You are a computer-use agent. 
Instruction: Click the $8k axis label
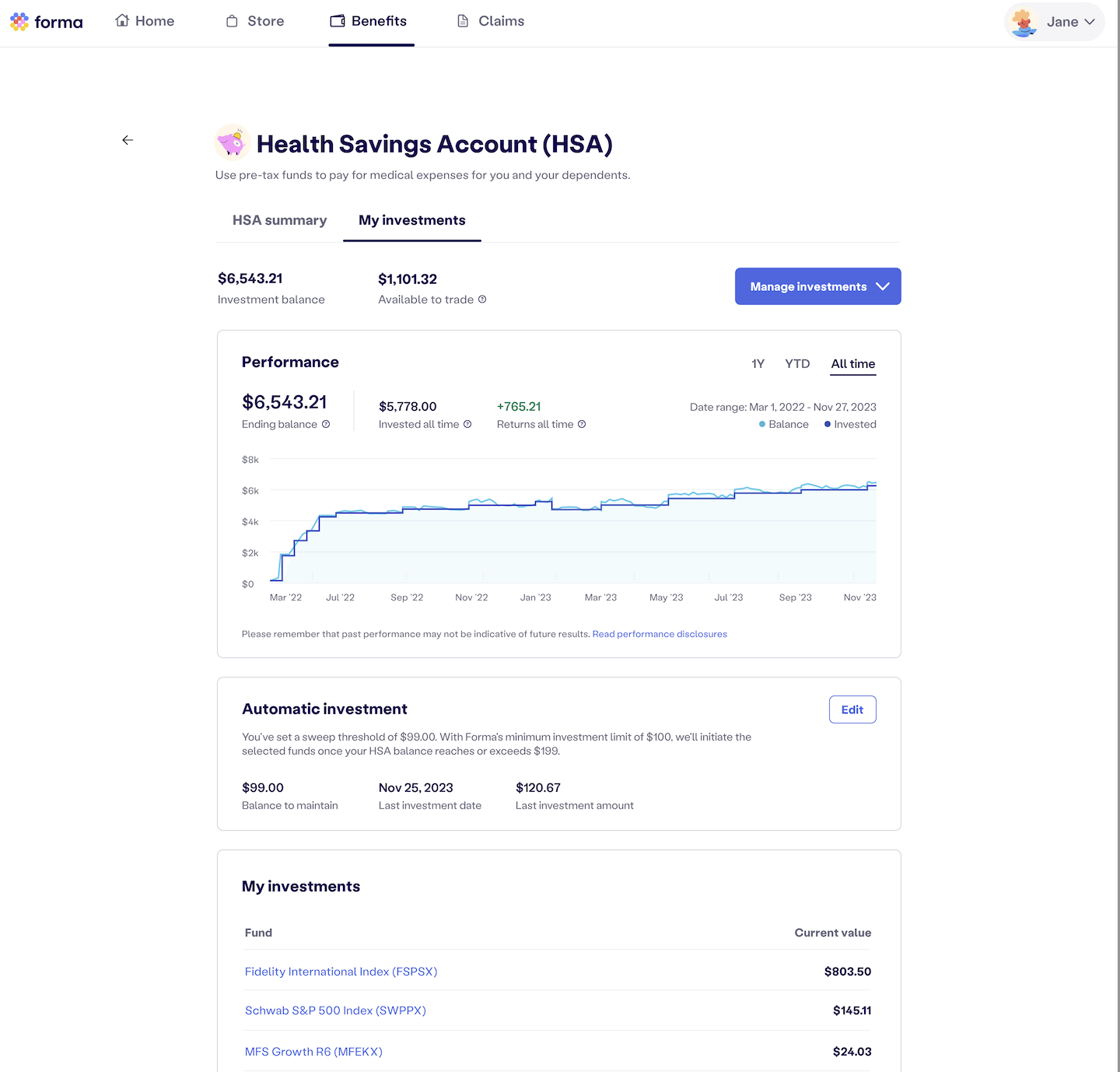(x=250, y=460)
